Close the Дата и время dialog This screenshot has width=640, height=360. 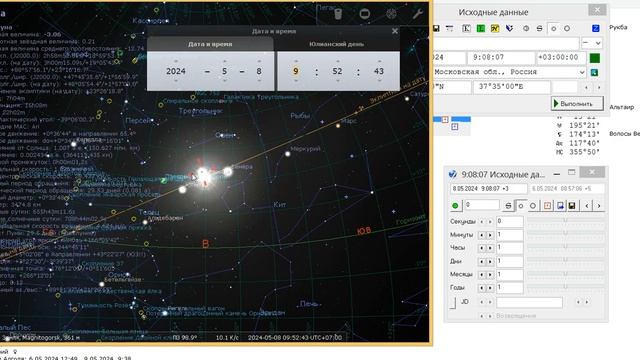point(395,31)
